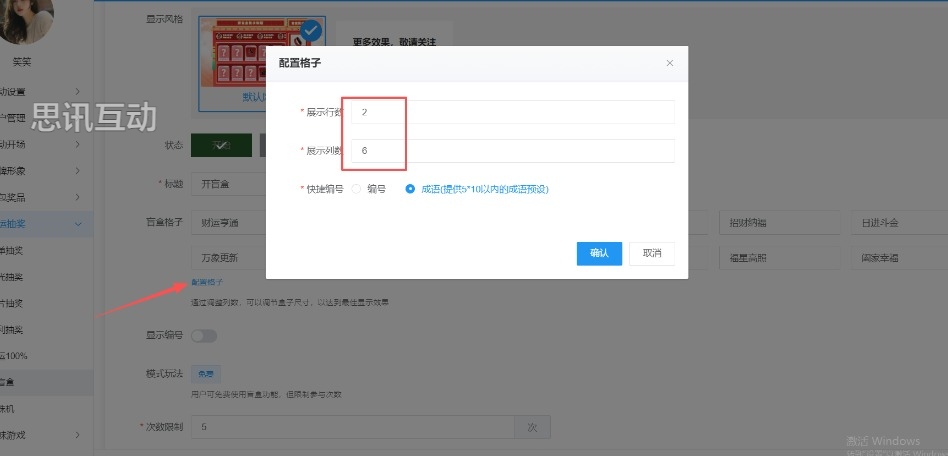Click the 展示行数 input field

point(512,113)
